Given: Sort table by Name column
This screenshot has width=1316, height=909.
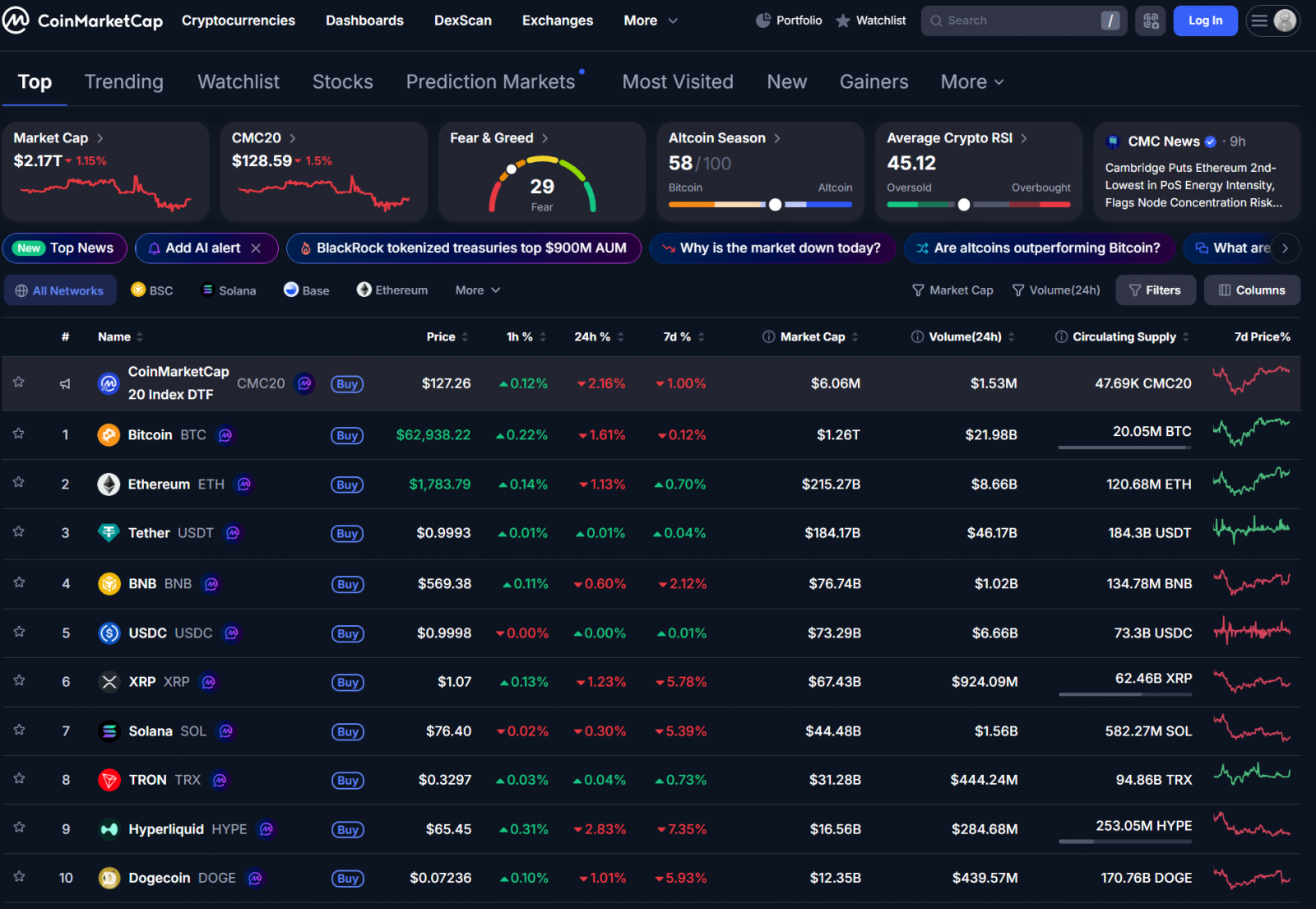Looking at the screenshot, I should (120, 336).
